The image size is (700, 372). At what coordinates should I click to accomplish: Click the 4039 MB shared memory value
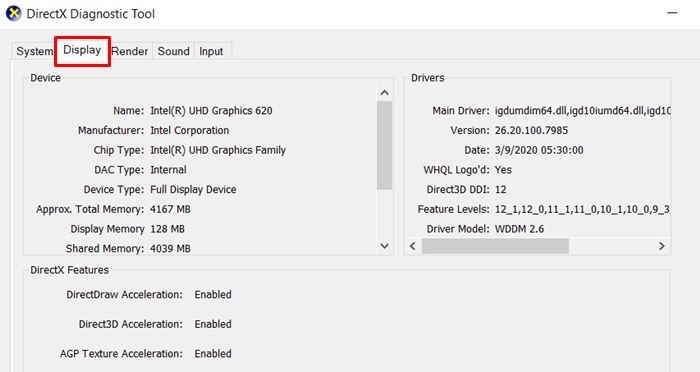click(170, 248)
